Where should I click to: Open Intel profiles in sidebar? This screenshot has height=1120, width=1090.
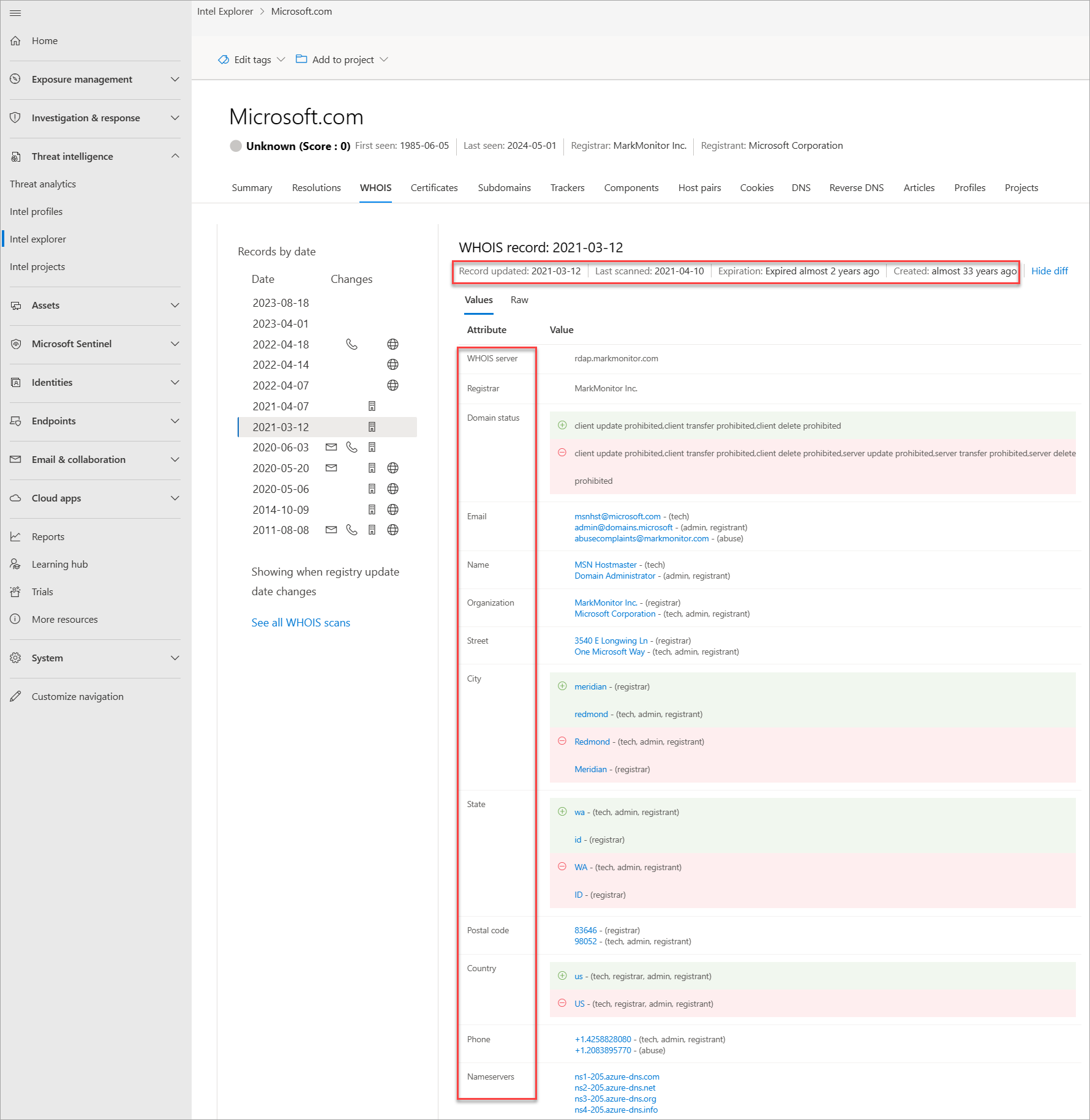(x=36, y=212)
